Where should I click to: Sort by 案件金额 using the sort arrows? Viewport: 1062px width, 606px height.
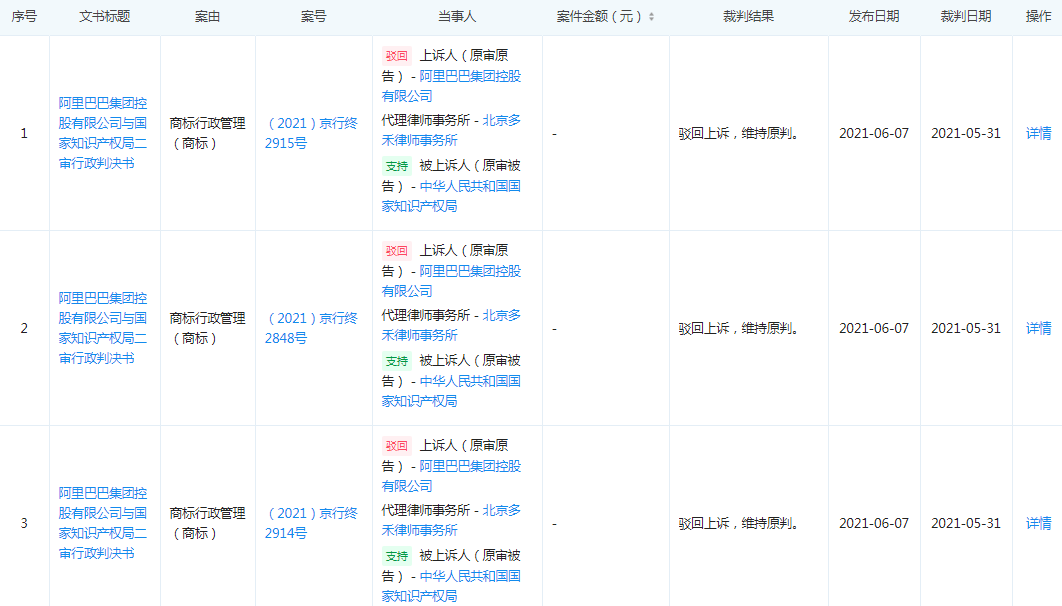[652, 17]
